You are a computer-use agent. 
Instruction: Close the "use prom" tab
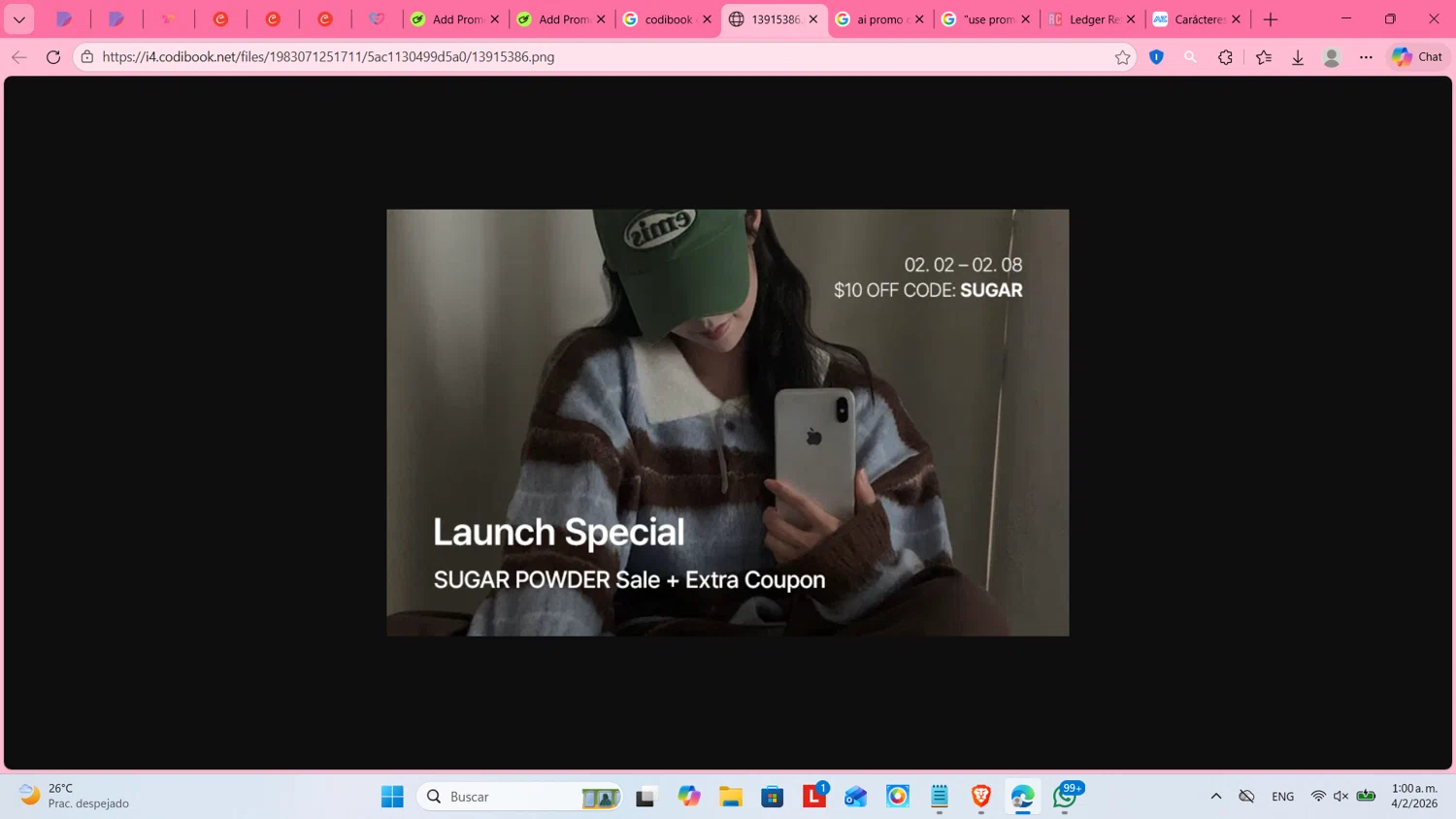pos(1025,19)
